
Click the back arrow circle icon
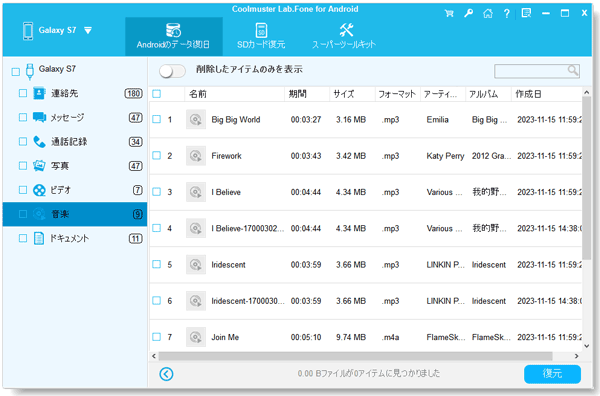pyautogui.click(x=166, y=374)
